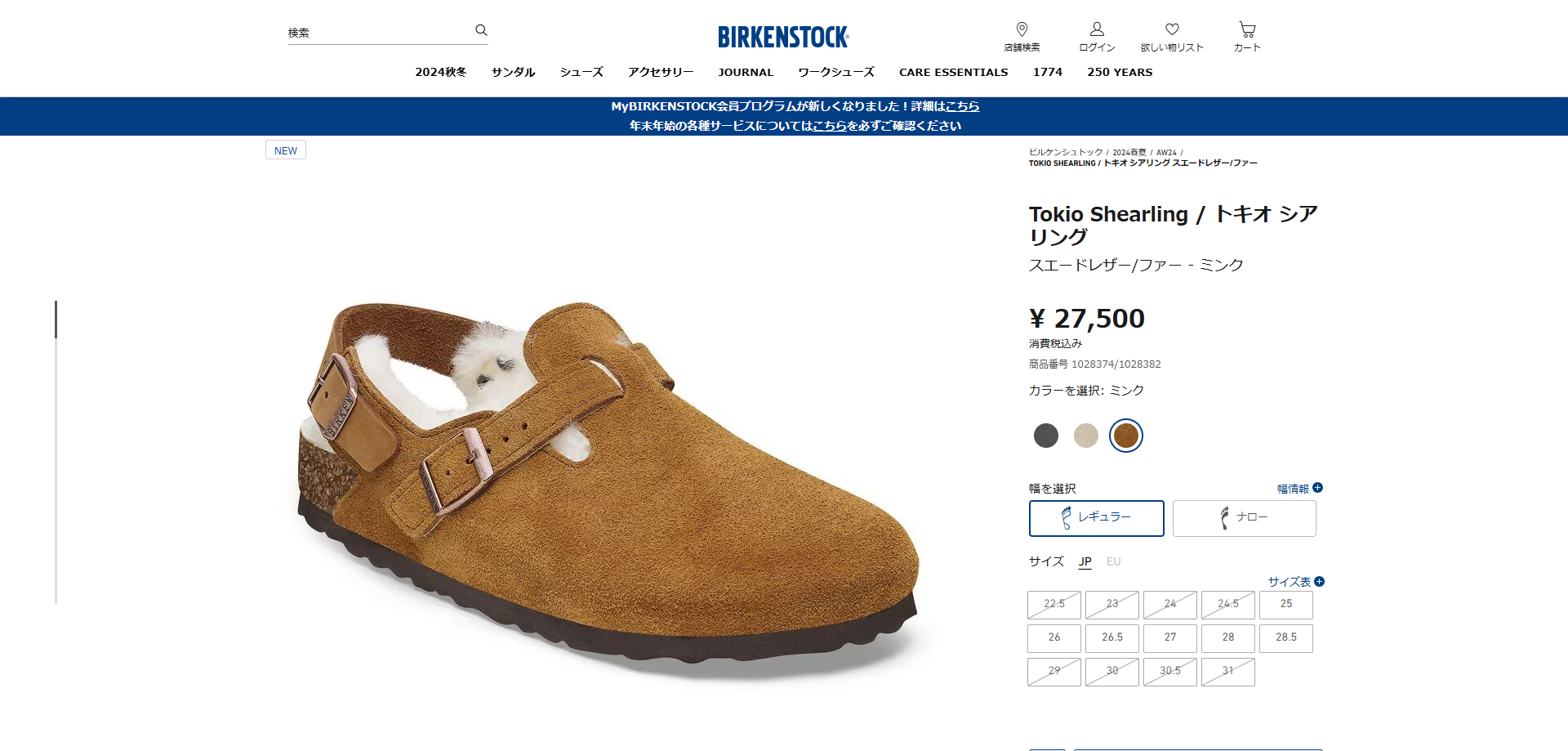Open the JOURNAL menu item
The height and width of the screenshot is (751, 1568).
(745, 72)
